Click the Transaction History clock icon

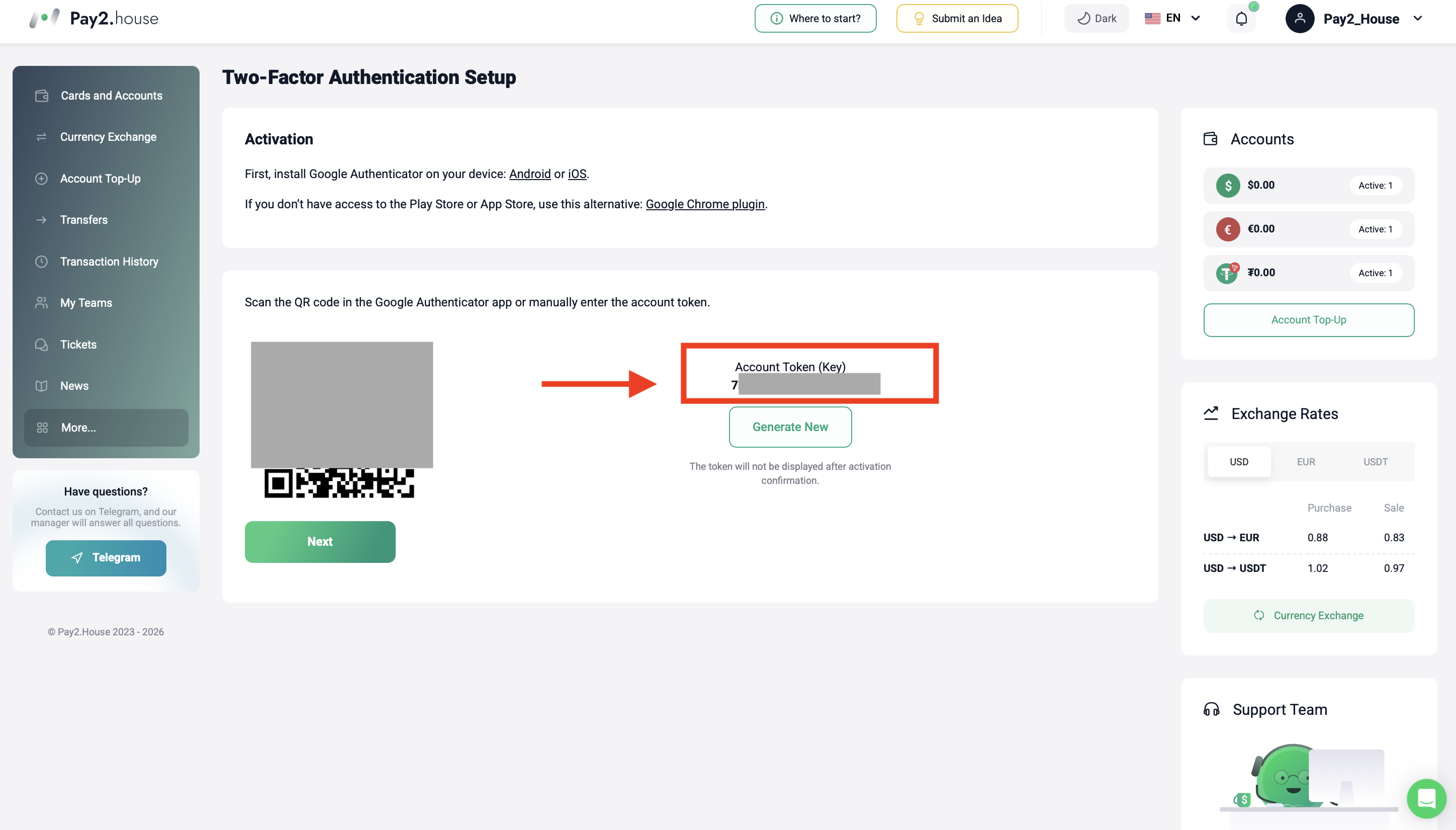[42, 262]
